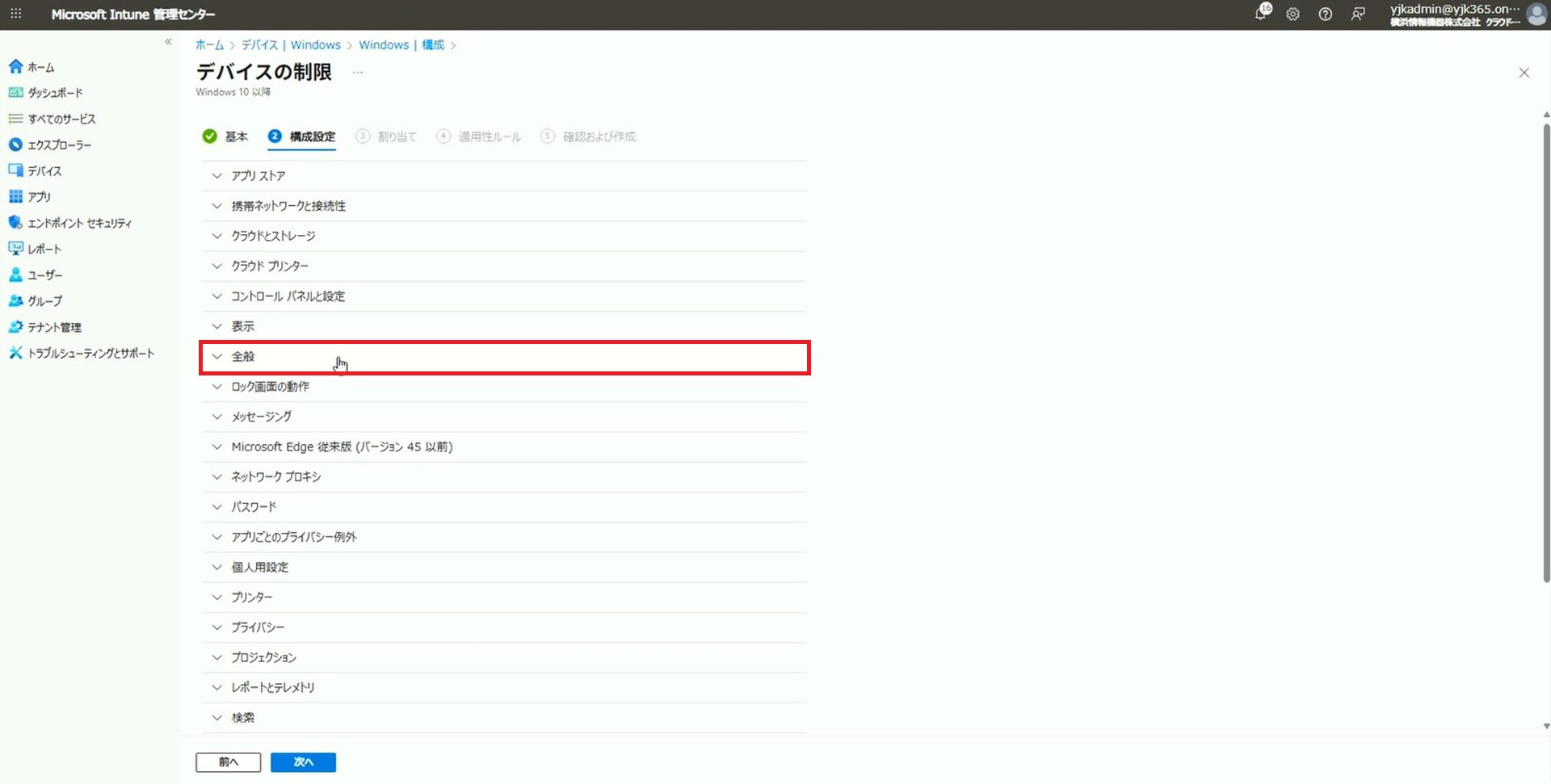Open the settings gear icon

[x=1293, y=15]
